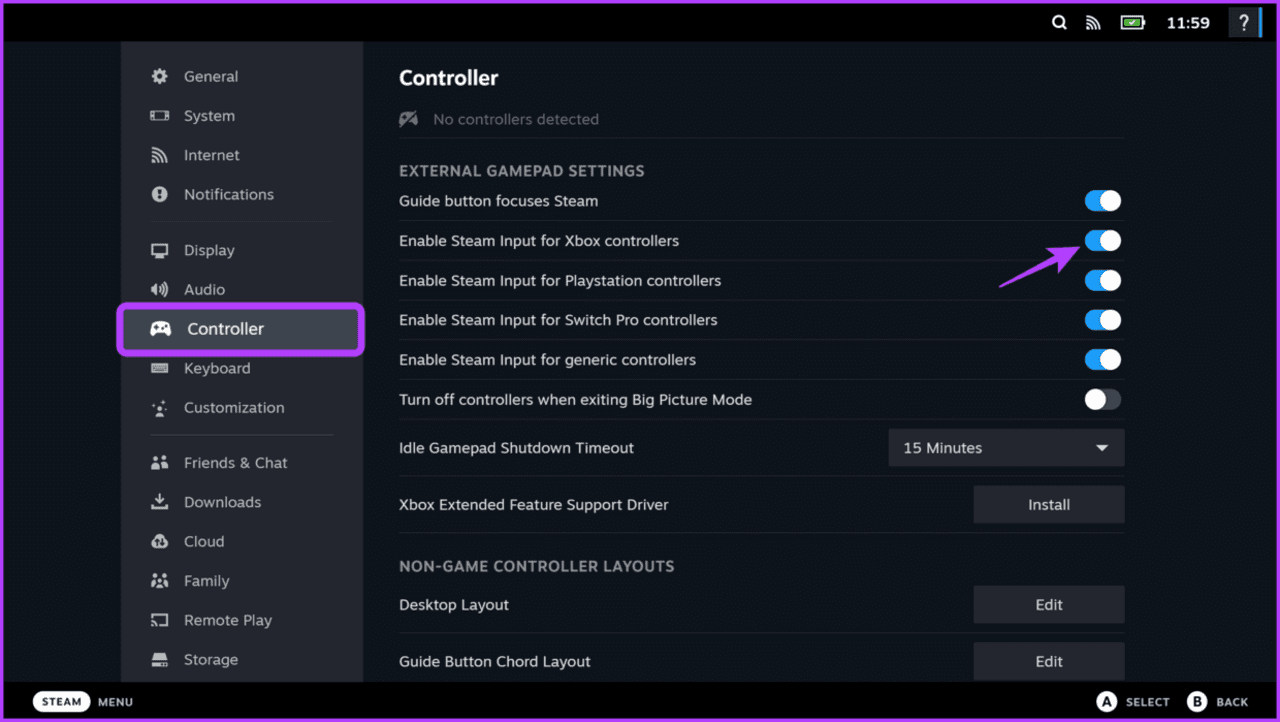Click 'No controllers detected' status text

pos(516,119)
